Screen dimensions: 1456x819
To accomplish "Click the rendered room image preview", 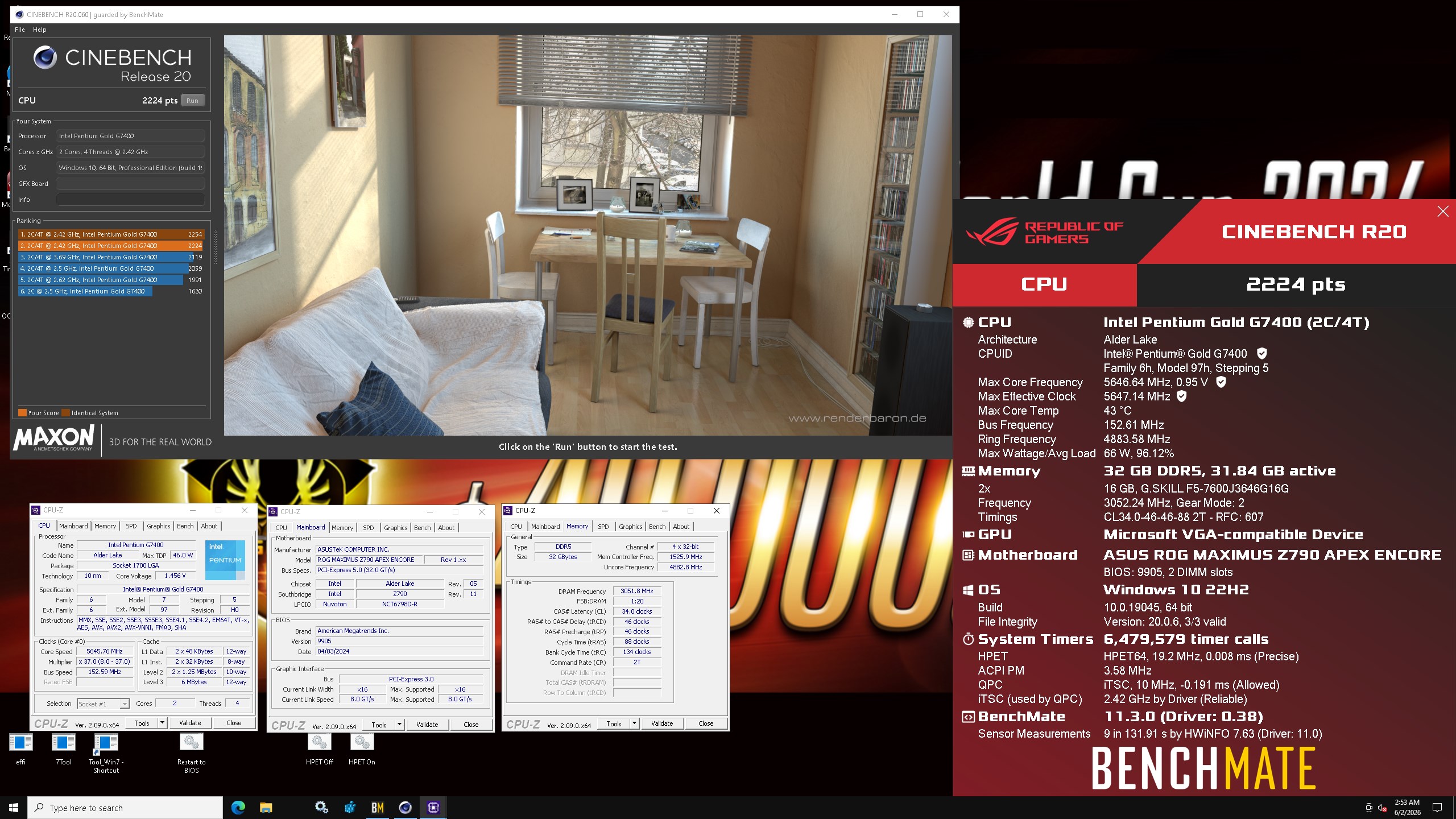I will (588, 235).
